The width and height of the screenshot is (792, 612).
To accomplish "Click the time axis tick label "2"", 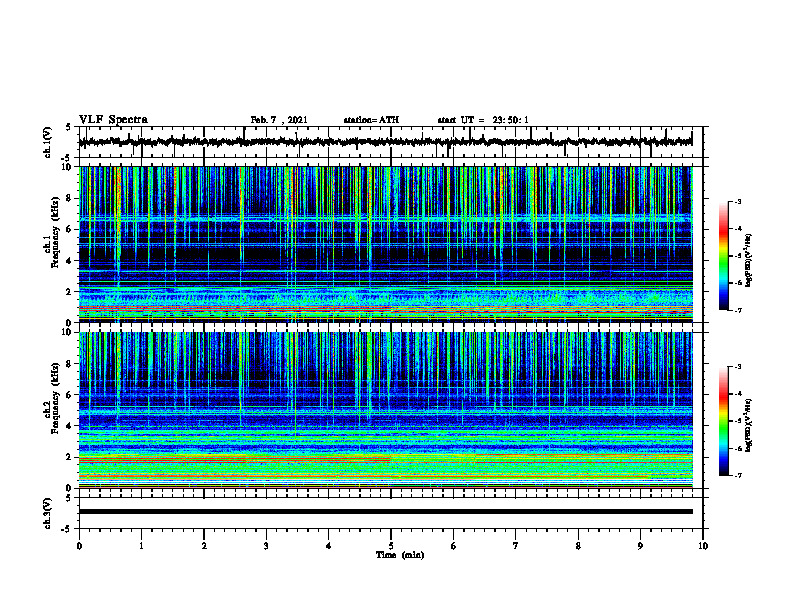I will coord(204,546).
